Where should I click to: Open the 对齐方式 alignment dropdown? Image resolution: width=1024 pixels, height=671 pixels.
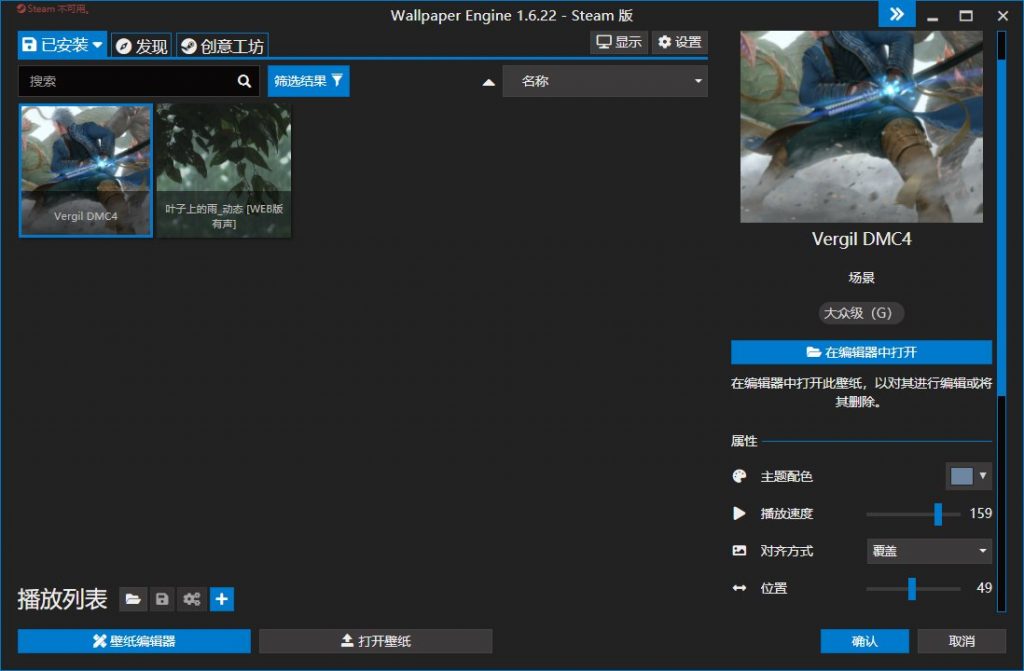928,551
